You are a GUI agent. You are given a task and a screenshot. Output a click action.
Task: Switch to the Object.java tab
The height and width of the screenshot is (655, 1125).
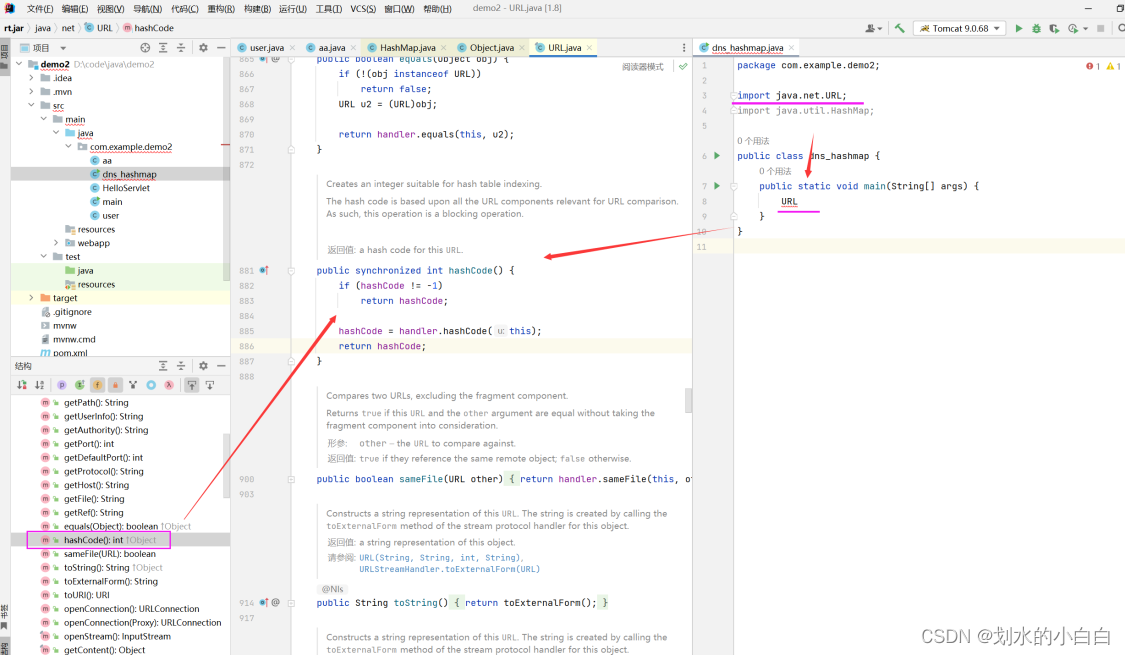click(x=491, y=47)
